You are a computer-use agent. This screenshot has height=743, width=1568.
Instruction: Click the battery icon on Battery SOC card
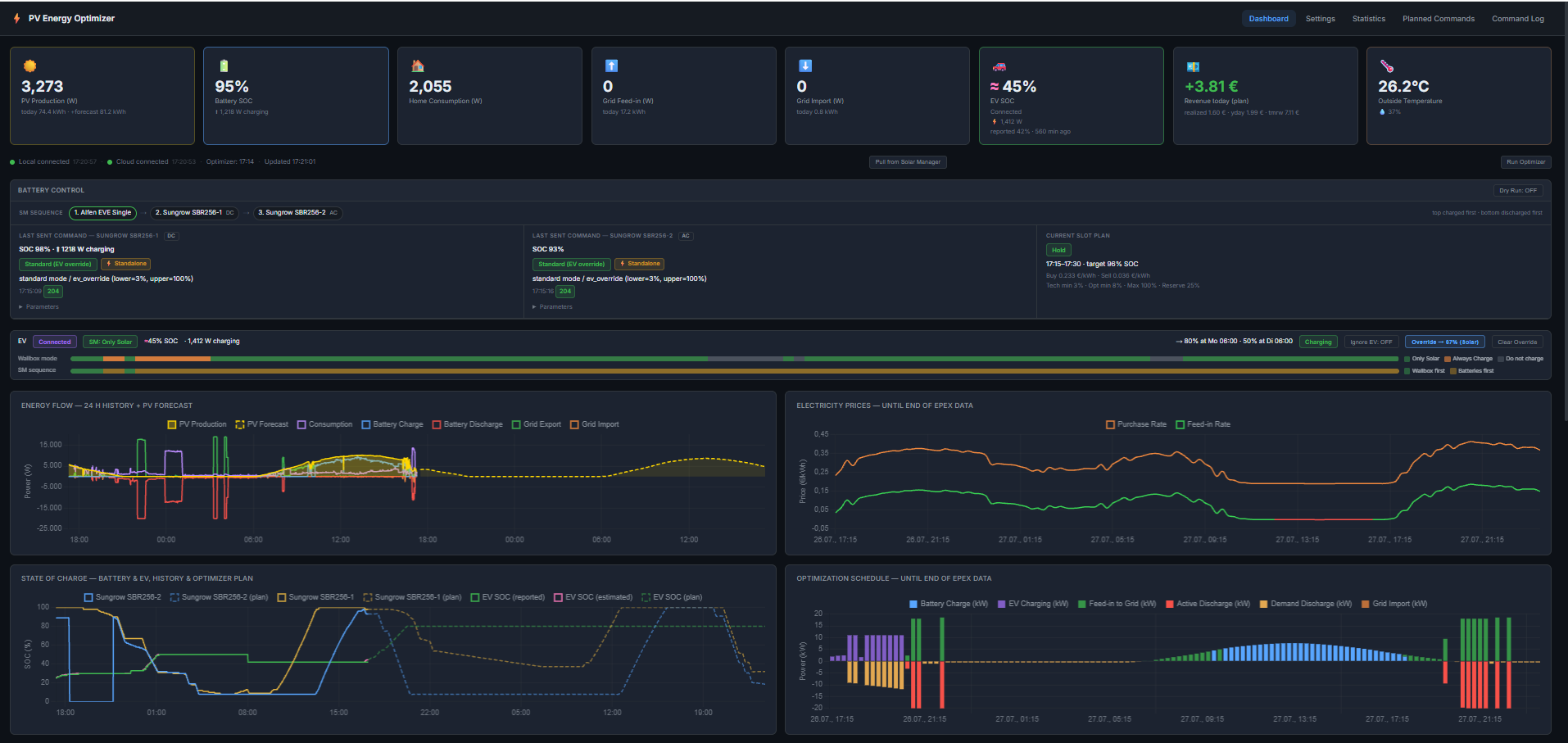pyautogui.click(x=224, y=66)
